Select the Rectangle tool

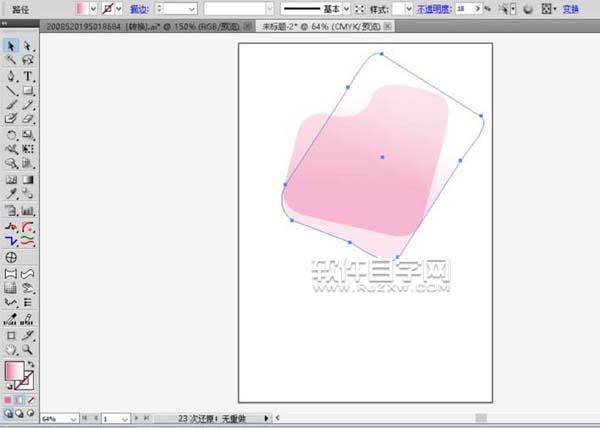28,91
